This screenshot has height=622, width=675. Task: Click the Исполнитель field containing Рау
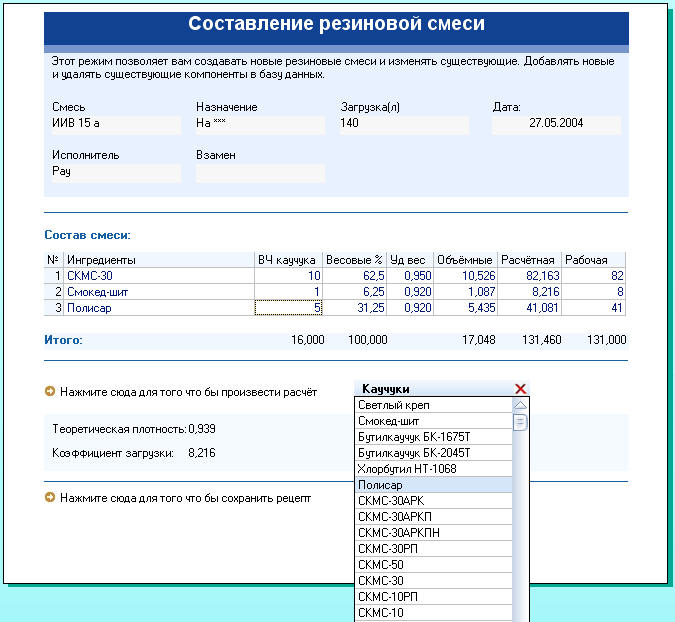[116, 172]
